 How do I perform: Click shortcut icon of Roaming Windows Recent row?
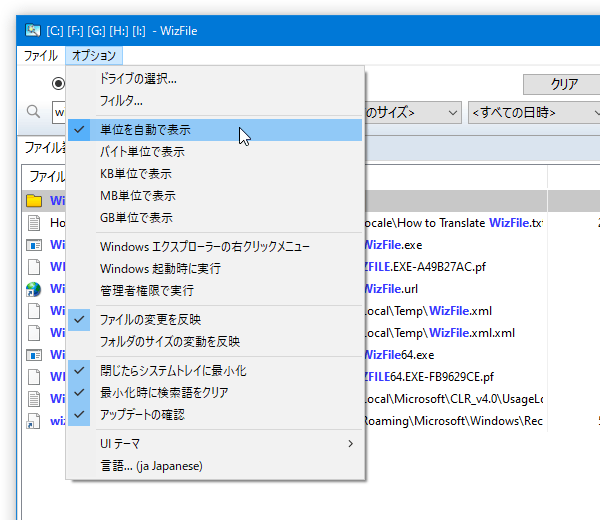(34, 421)
